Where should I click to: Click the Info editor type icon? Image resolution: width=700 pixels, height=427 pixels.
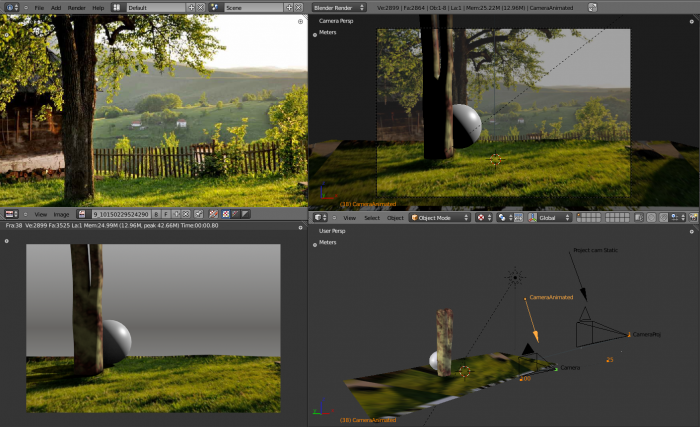(x=9, y=7)
